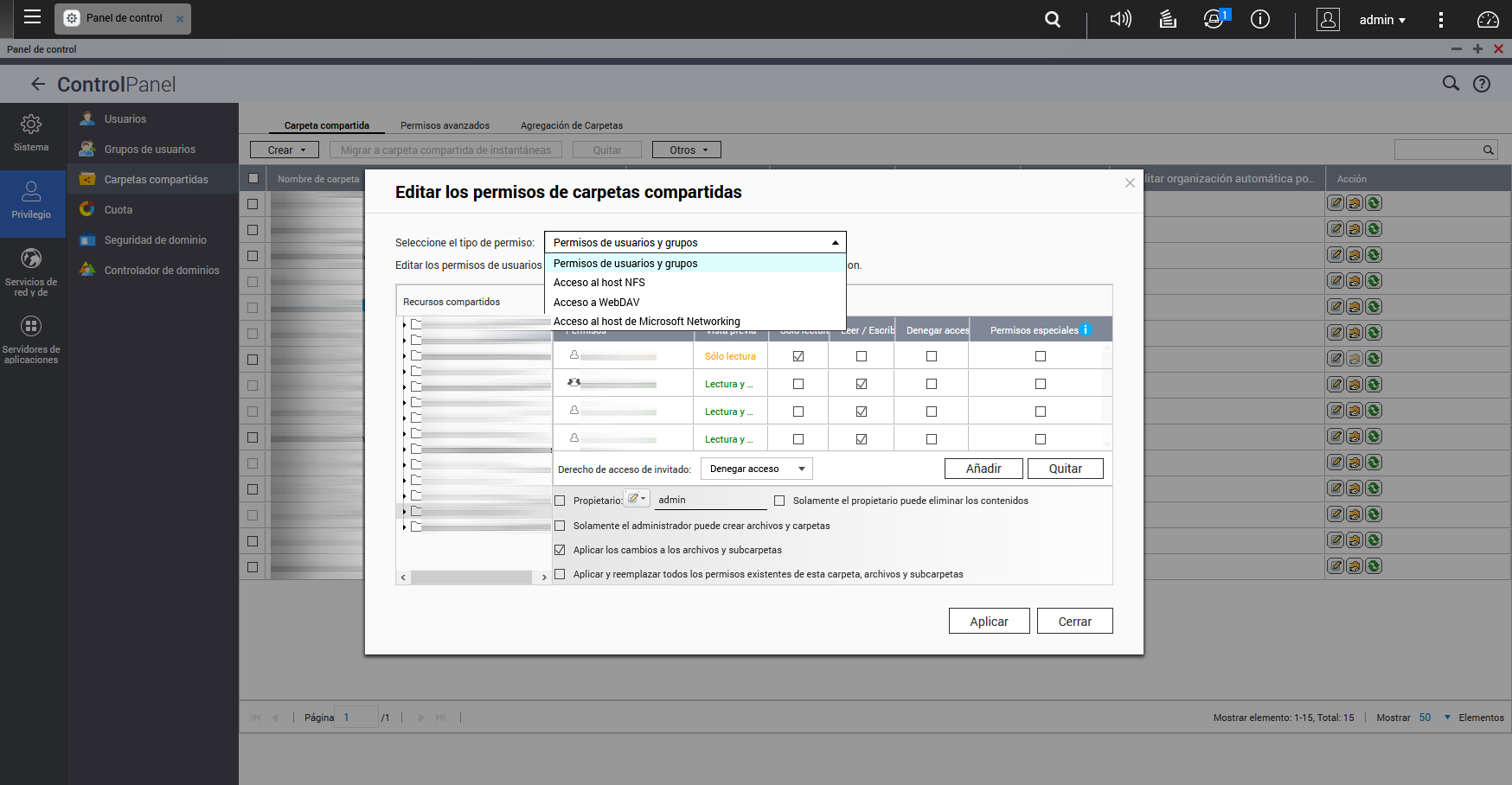
Task: Open Servidores de aplicaciones category
Action: point(31,340)
